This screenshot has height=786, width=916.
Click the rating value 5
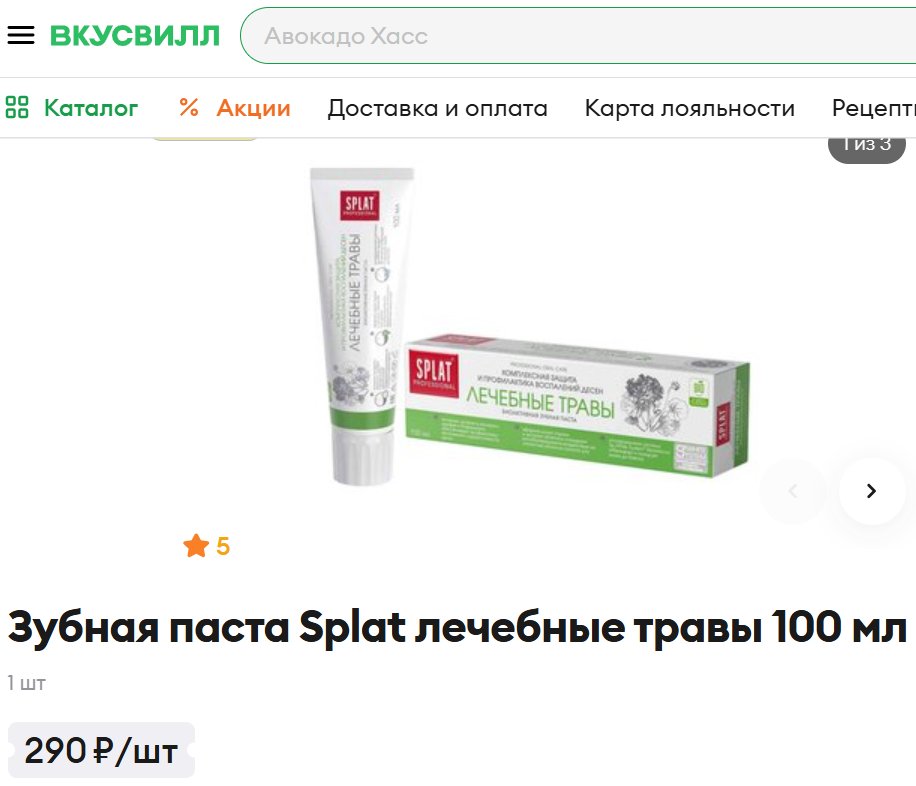[x=223, y=546]
